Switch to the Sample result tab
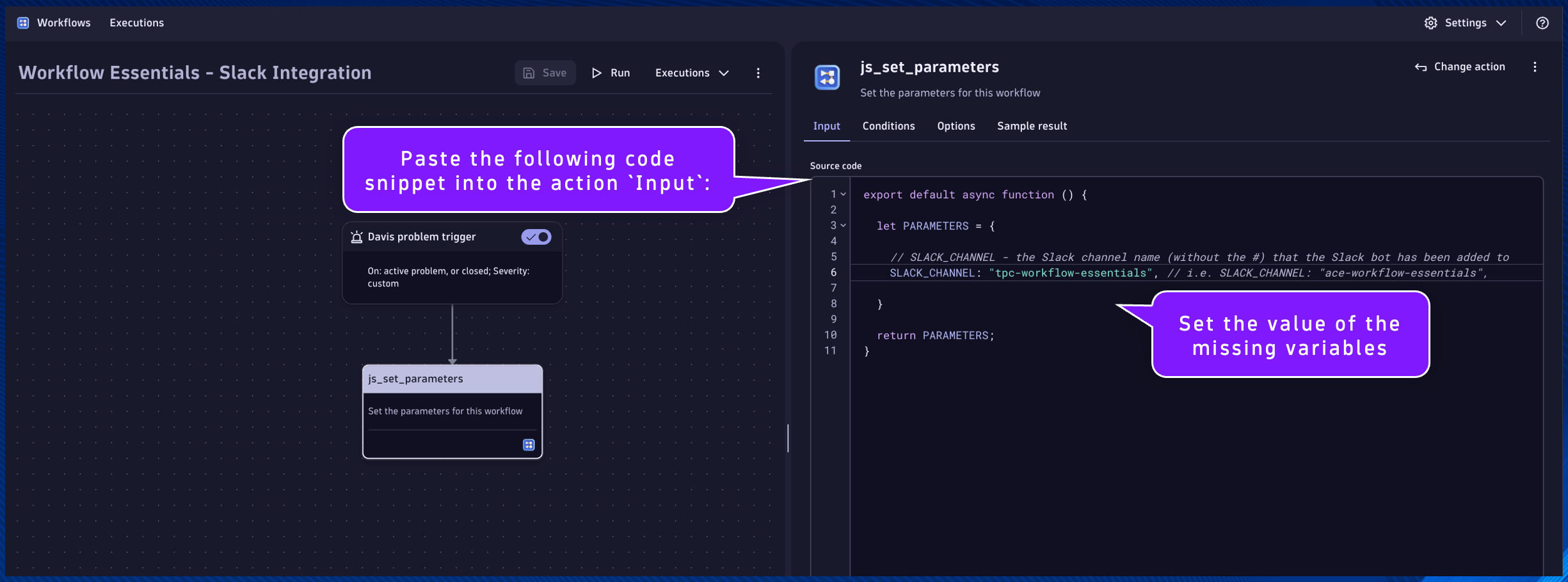 point(1032,127)
